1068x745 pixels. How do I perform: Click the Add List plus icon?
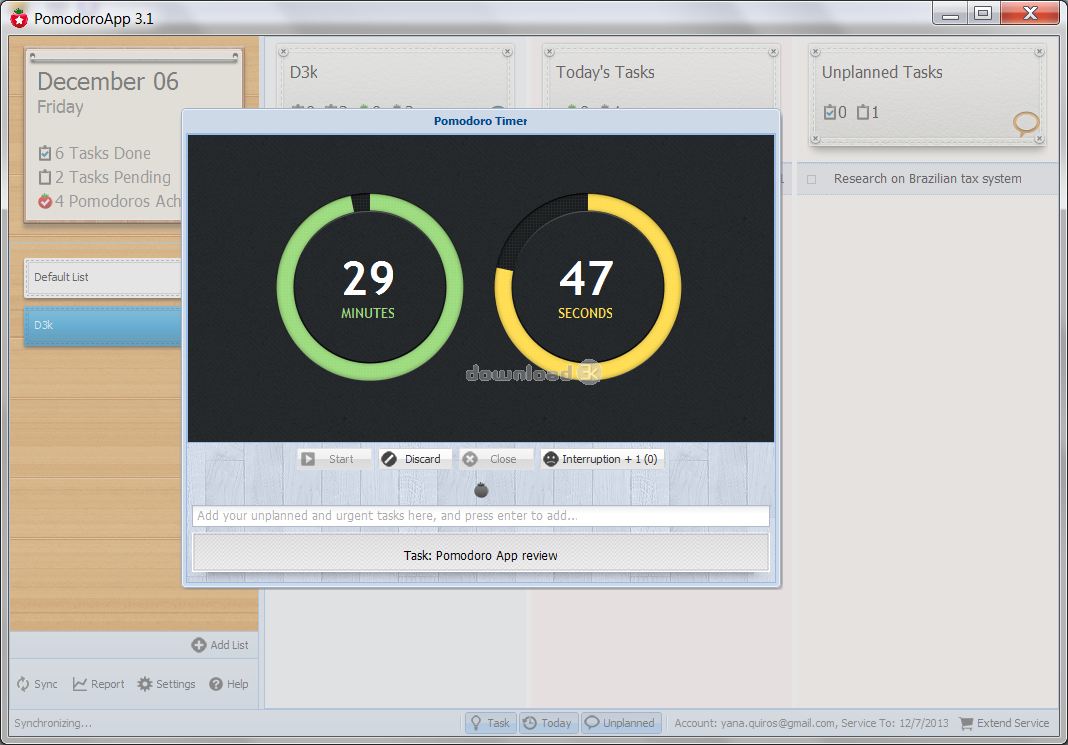point(199,645)
